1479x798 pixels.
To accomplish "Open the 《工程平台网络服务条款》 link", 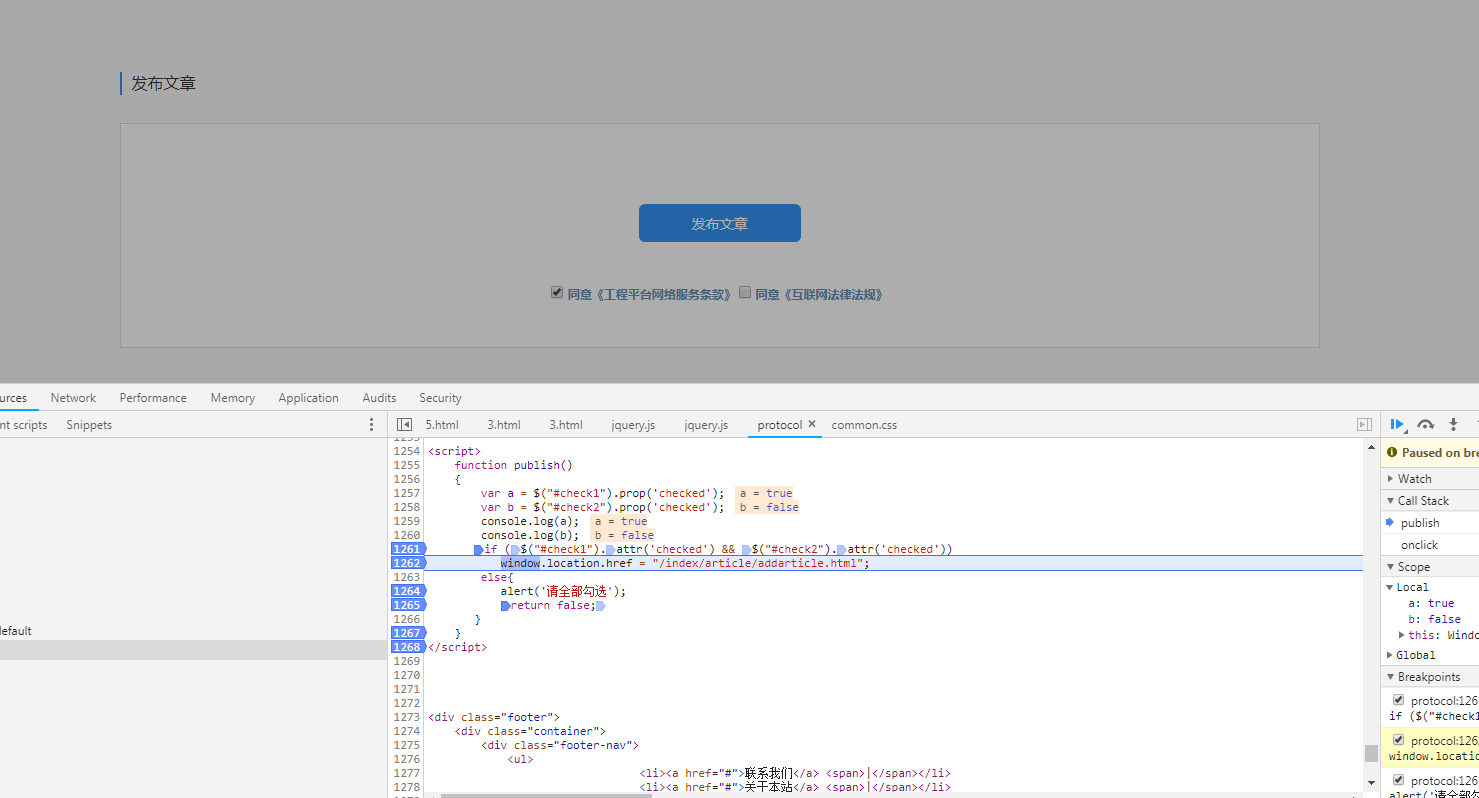I will [x=664, y=294].
